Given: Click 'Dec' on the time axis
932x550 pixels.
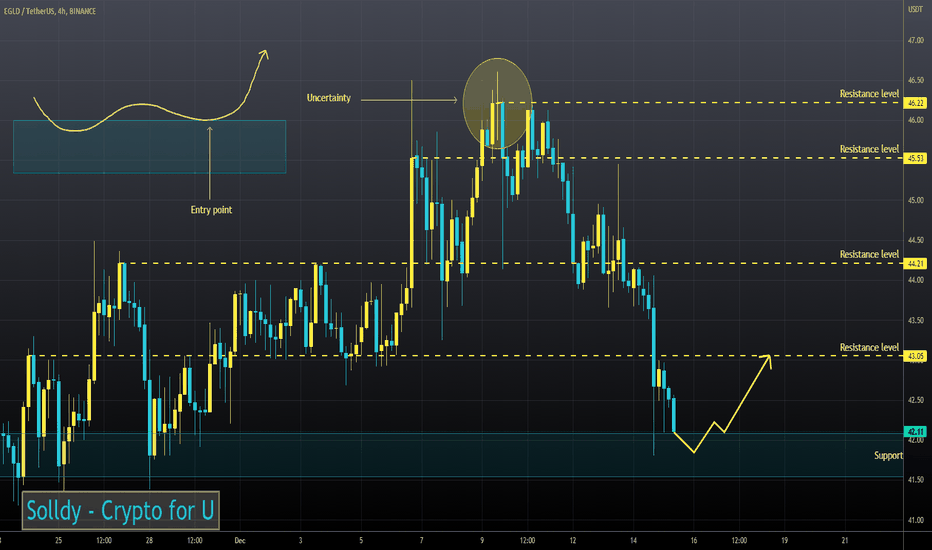Looking at the screenshot, I should click(x=240, y=540).
